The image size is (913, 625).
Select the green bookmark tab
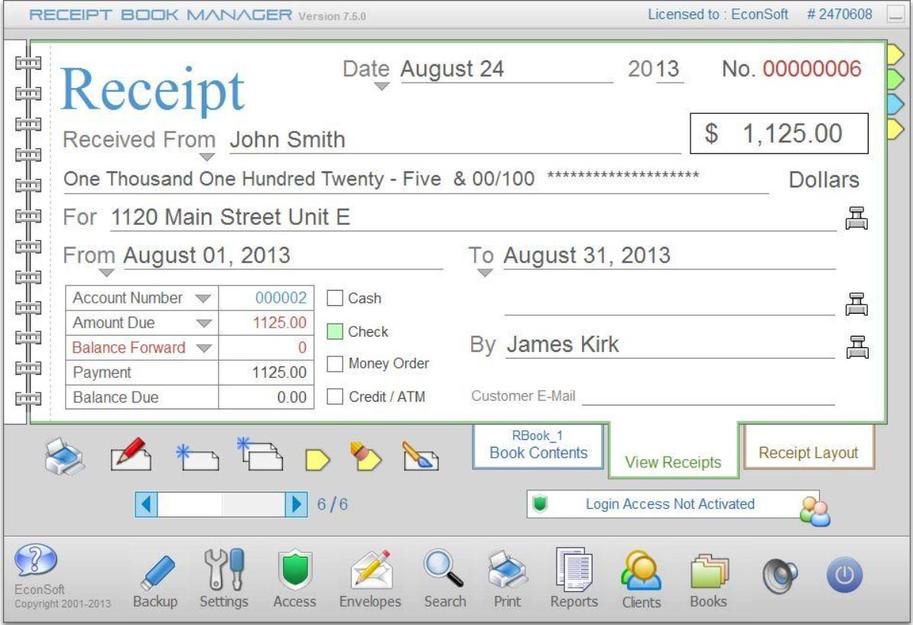[x=895, y=79]
